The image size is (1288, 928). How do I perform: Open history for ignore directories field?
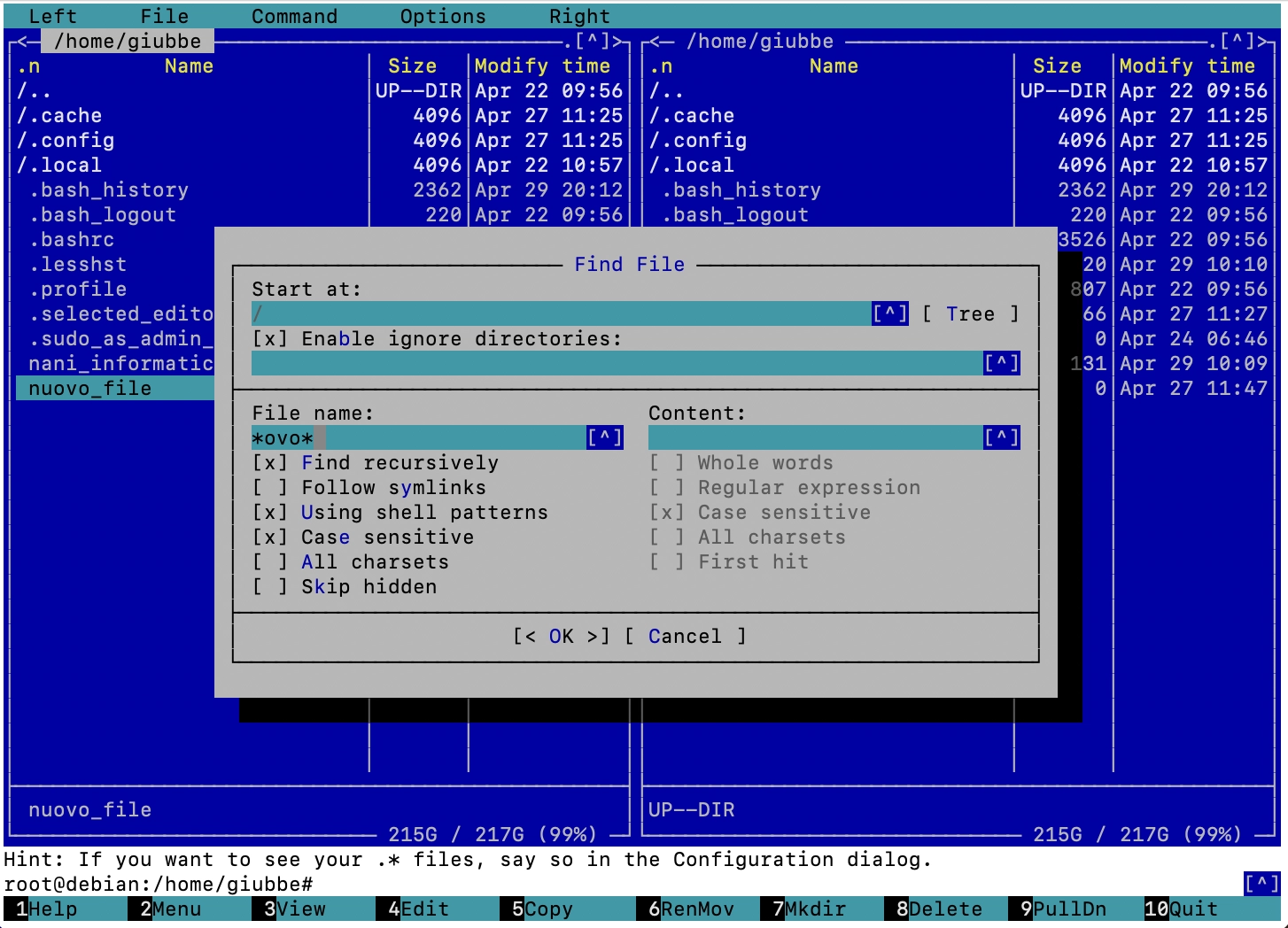pyautogui.click(x=1001, y=363)
